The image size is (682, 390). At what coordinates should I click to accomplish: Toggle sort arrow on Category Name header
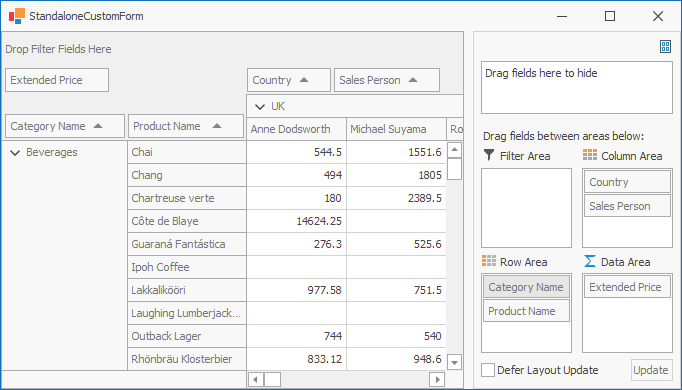(x=98, y=126)
